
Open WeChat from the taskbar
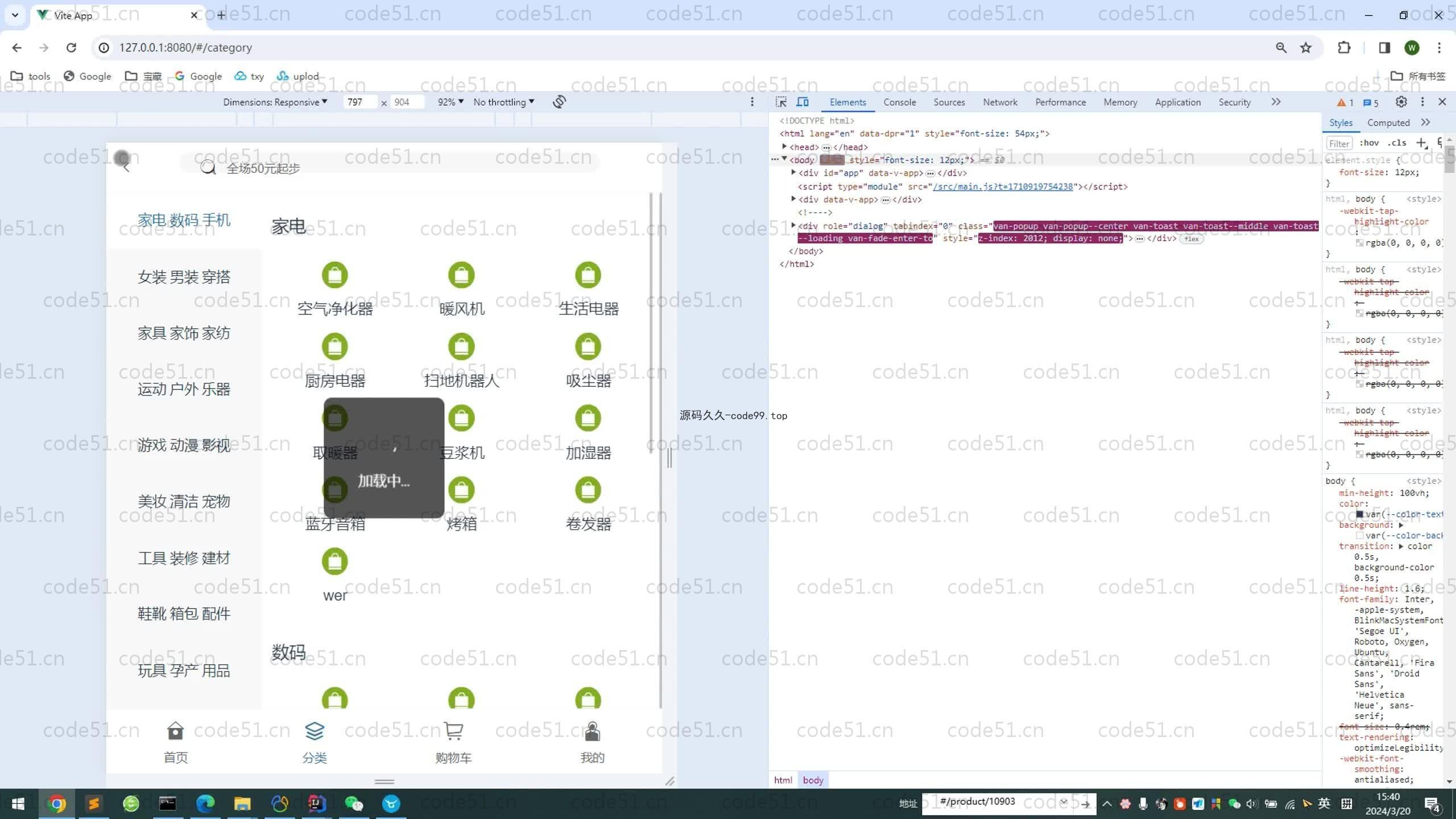point(354,804)
